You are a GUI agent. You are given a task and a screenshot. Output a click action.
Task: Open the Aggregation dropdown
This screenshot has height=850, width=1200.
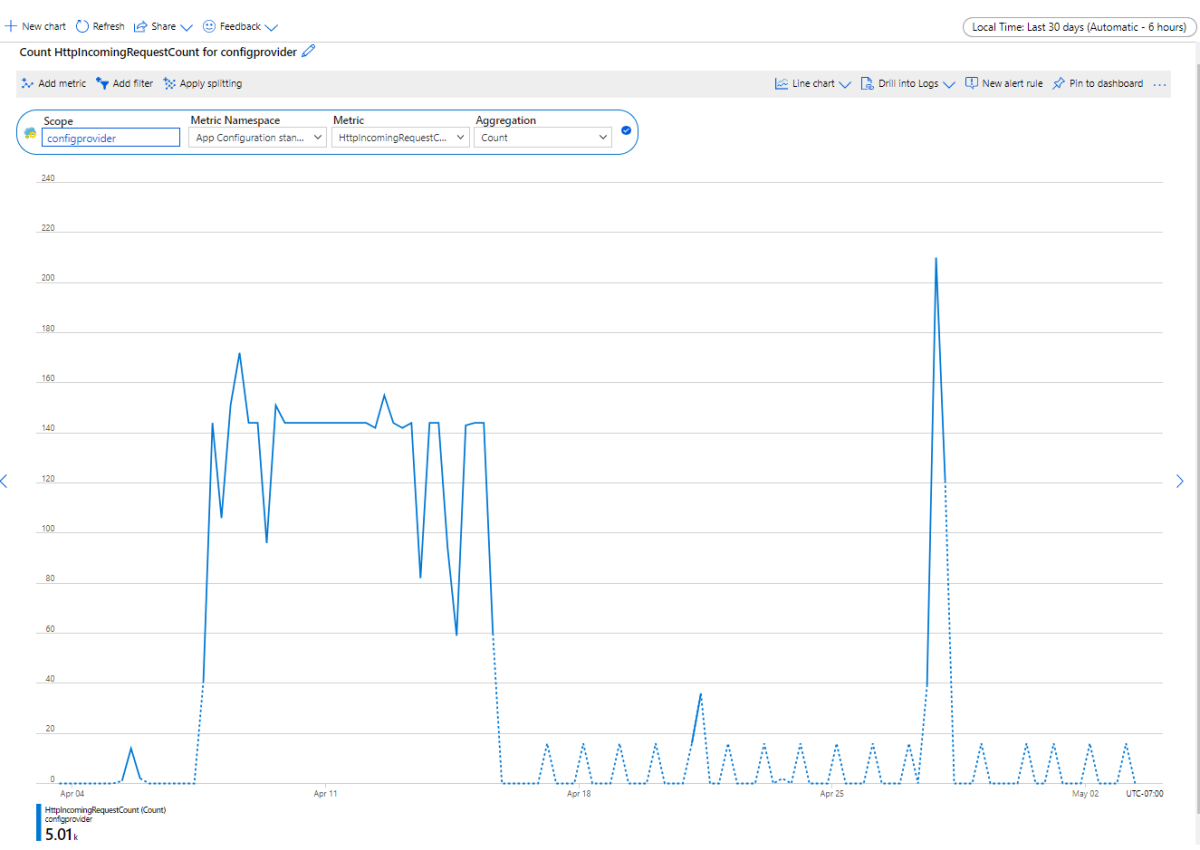(543, 136)
